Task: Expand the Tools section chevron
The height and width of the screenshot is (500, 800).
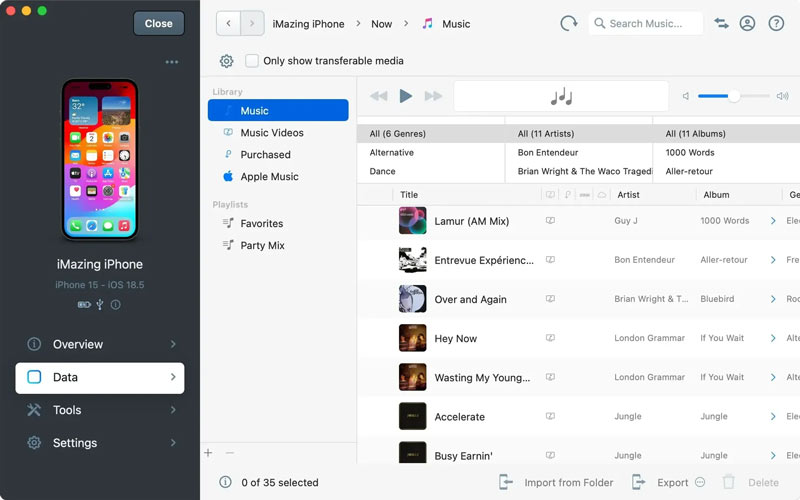Action: [173, 410]
